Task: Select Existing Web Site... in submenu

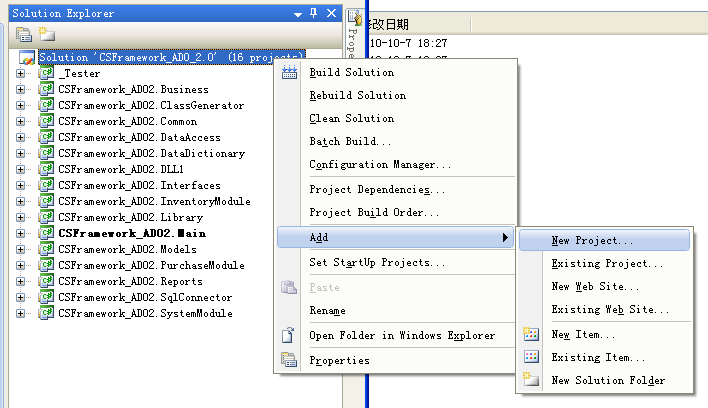Action: (x=610, y=310)
